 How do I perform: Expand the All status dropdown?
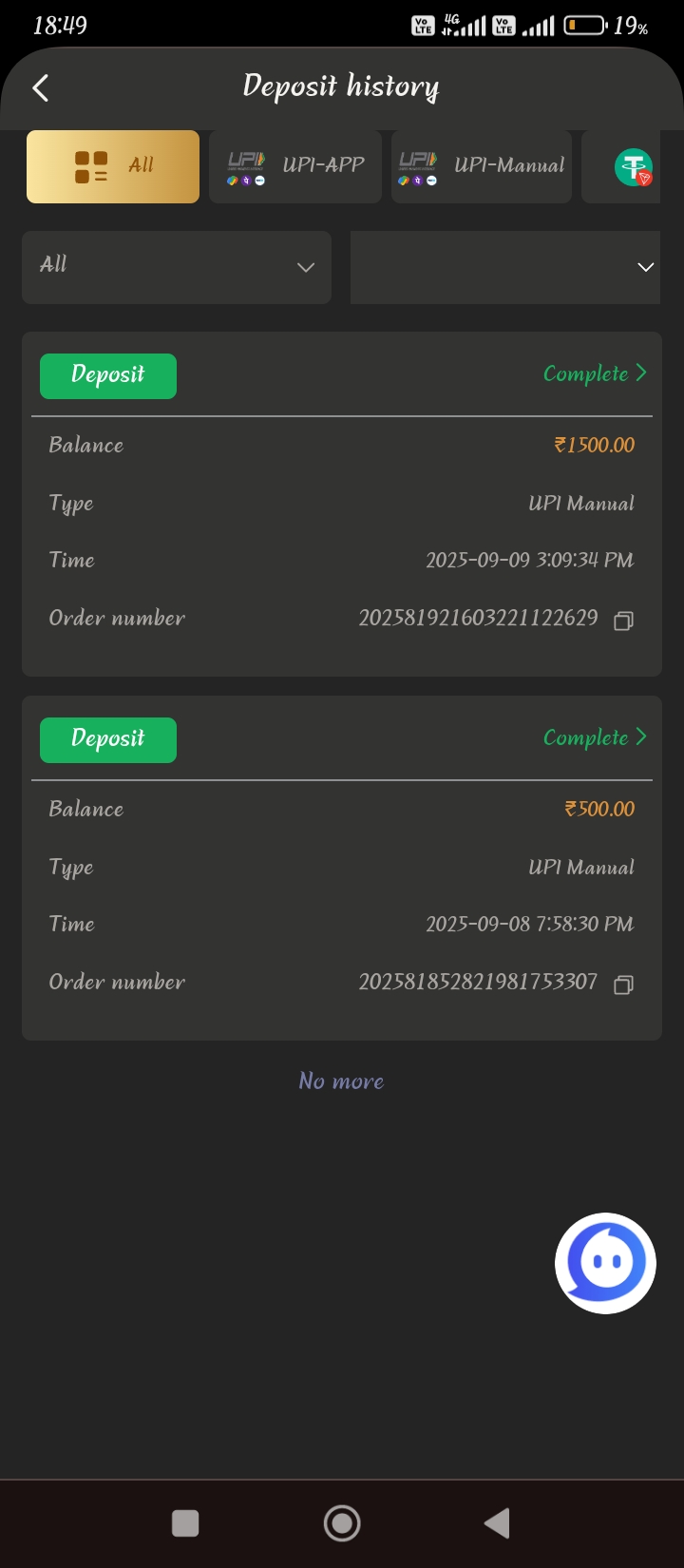tap(177, 267)
